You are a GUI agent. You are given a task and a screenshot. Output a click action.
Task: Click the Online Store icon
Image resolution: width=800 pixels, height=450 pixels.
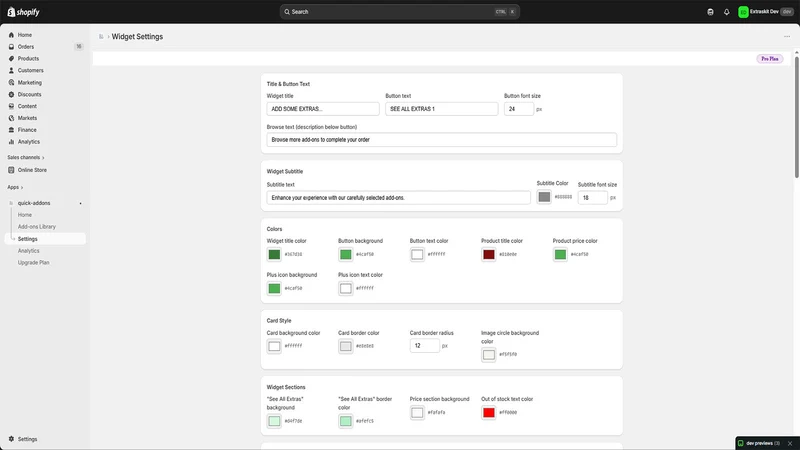(x=11, y=170)
